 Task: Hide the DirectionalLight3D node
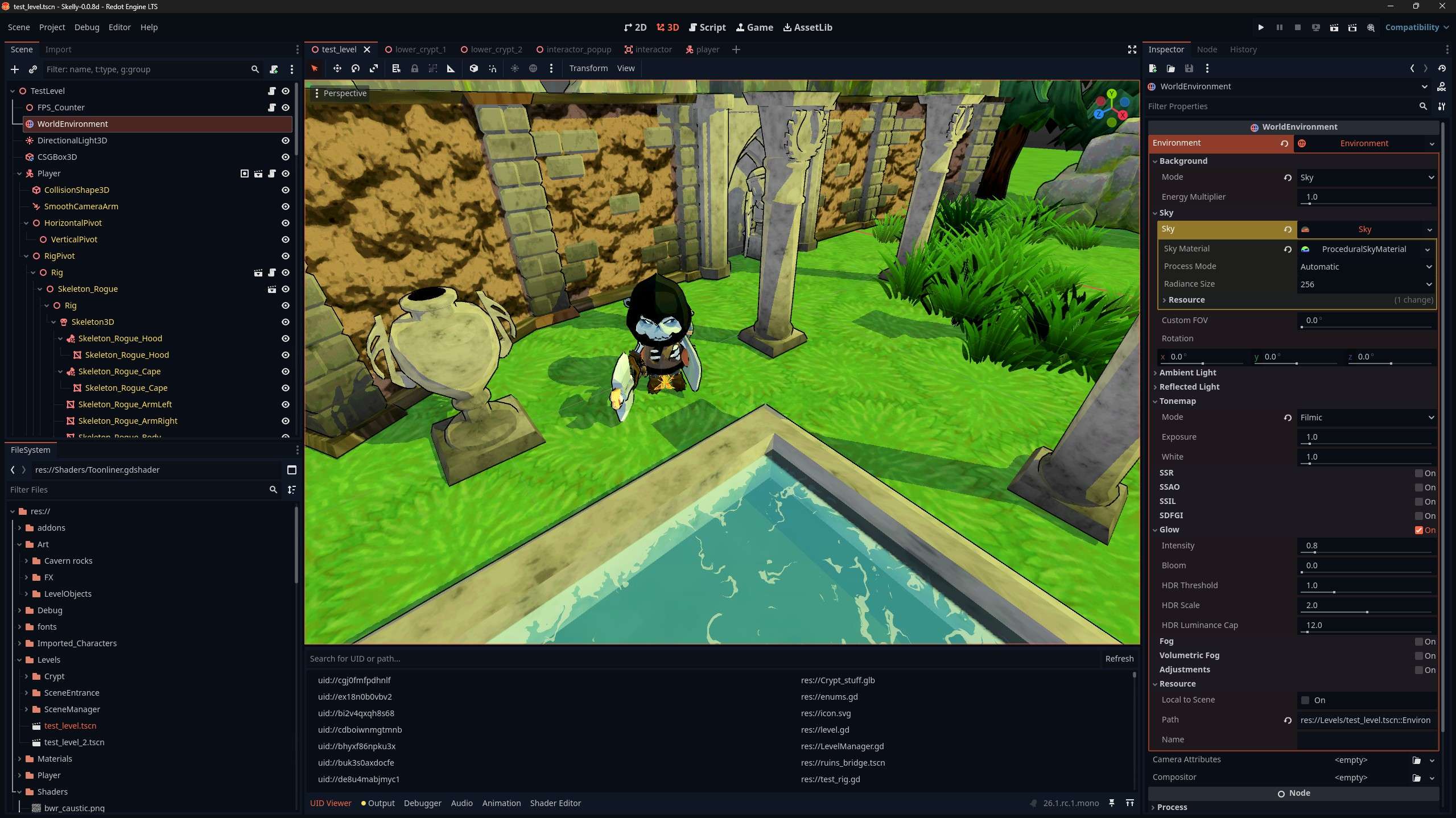pos(285,141)
